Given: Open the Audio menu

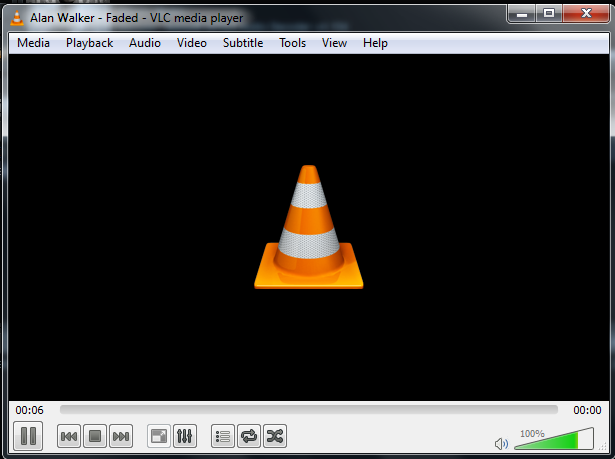Looking at the screenshot, I should pos(145,43).
